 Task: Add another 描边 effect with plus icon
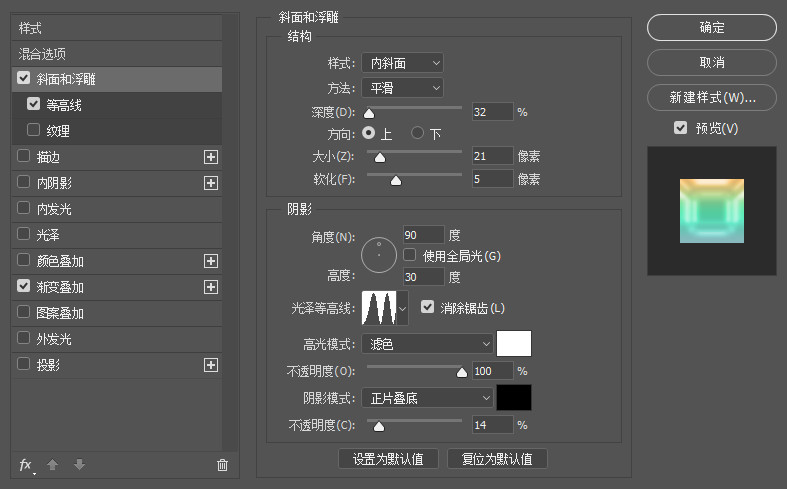coord(211,157)
